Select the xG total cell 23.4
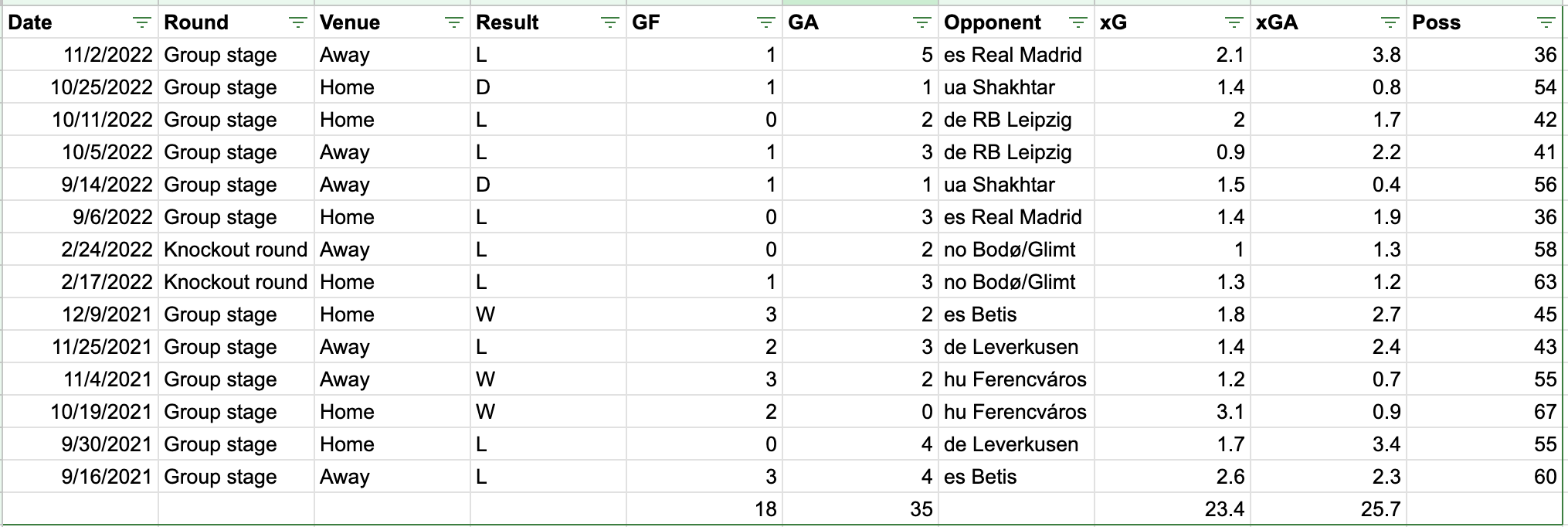 [x=1173, y=509]
